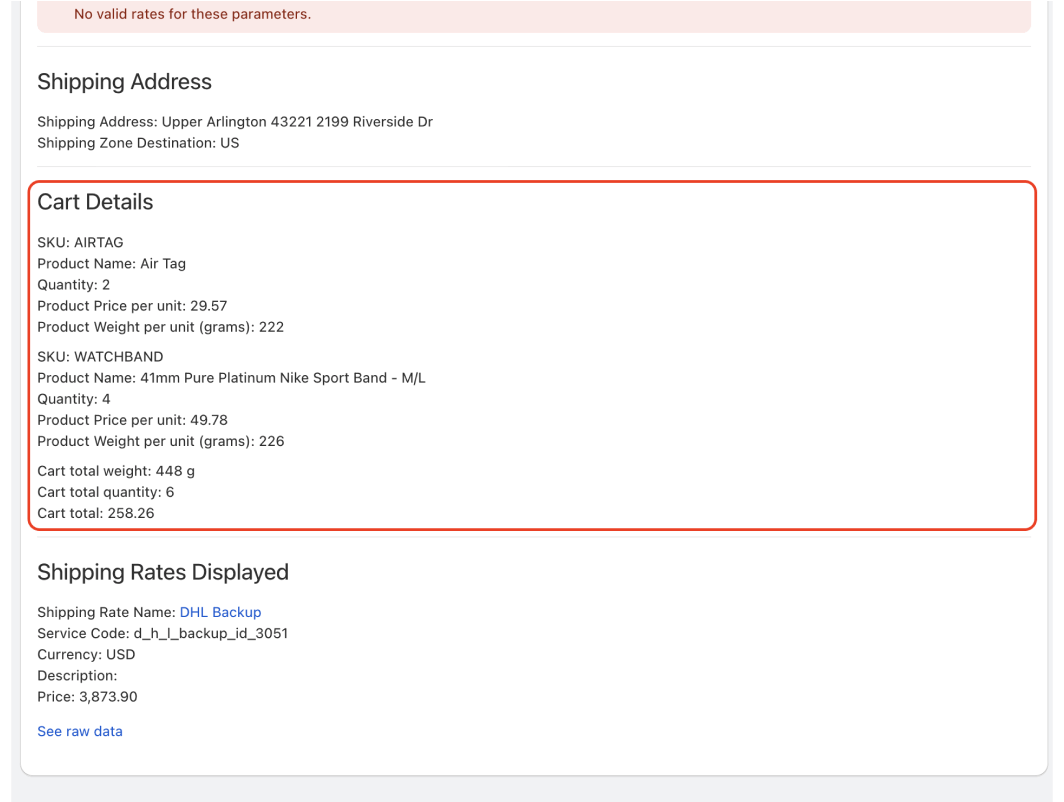Click the Currency: USD line
Viewport: 1064px width, 802px height.
coord(86,655)
